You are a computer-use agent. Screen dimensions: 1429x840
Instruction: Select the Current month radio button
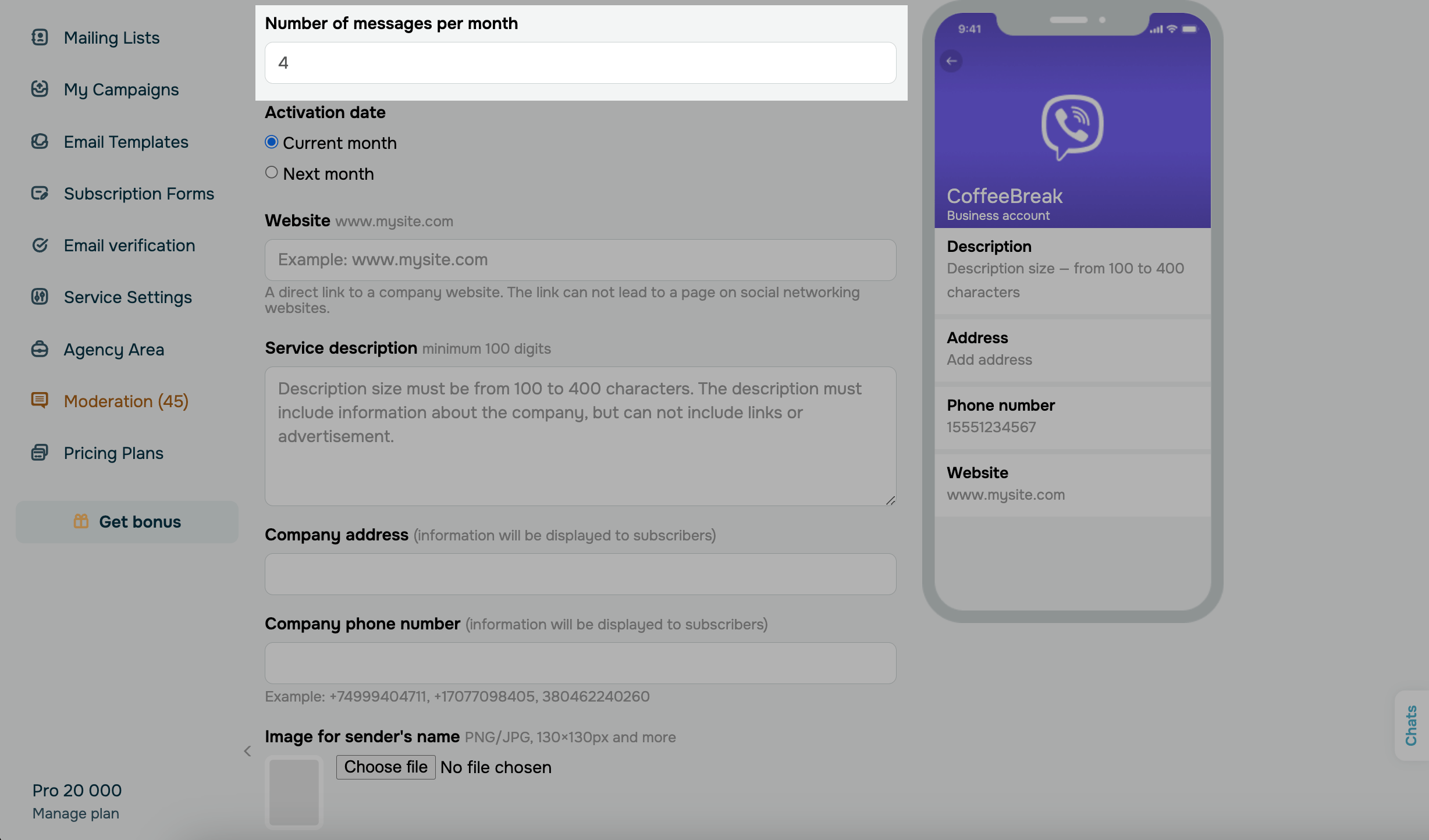coord(271,142)
